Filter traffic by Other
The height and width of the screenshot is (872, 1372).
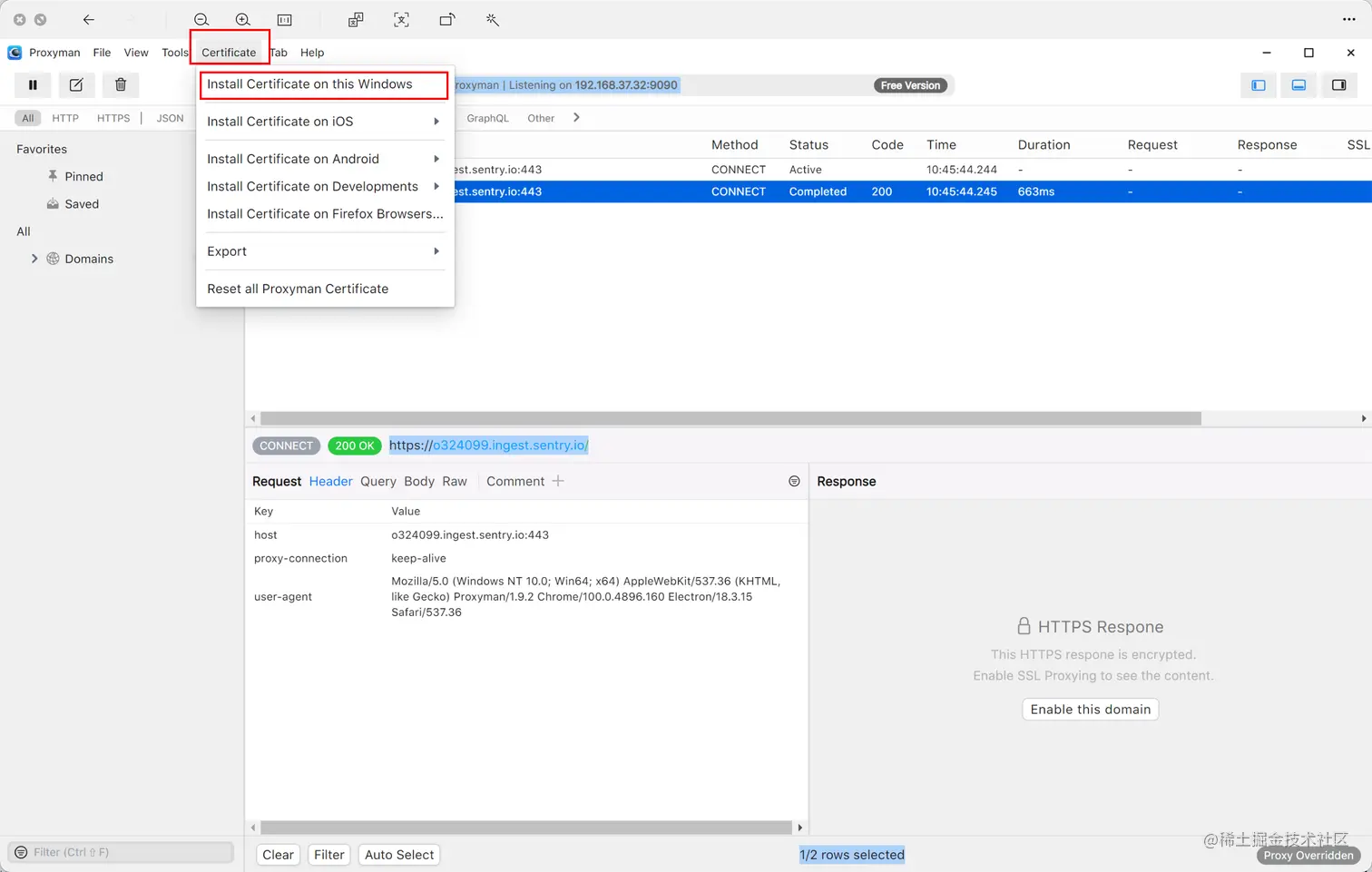coord(541,118)
